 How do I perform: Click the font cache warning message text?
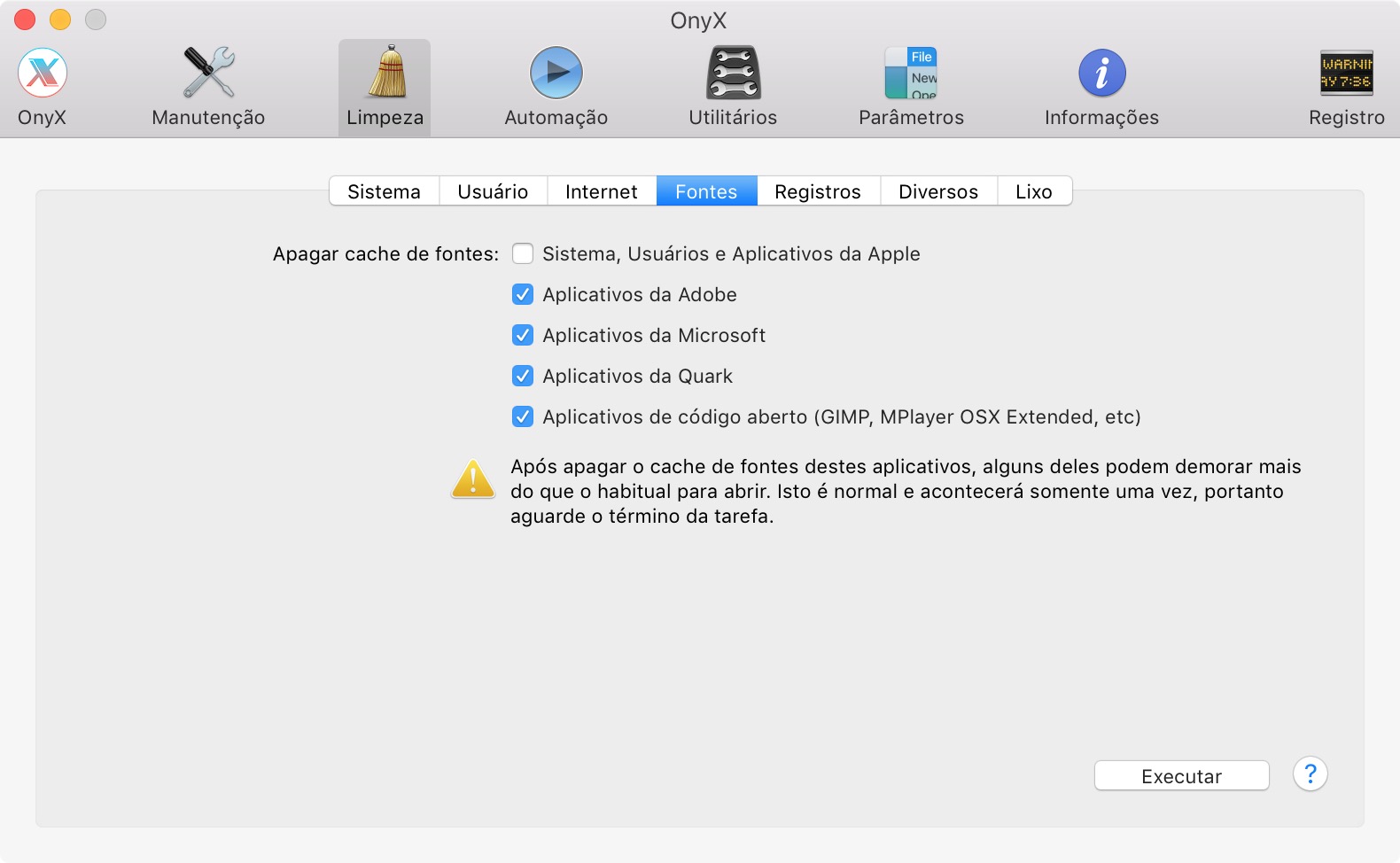click(x=906, y=491)
